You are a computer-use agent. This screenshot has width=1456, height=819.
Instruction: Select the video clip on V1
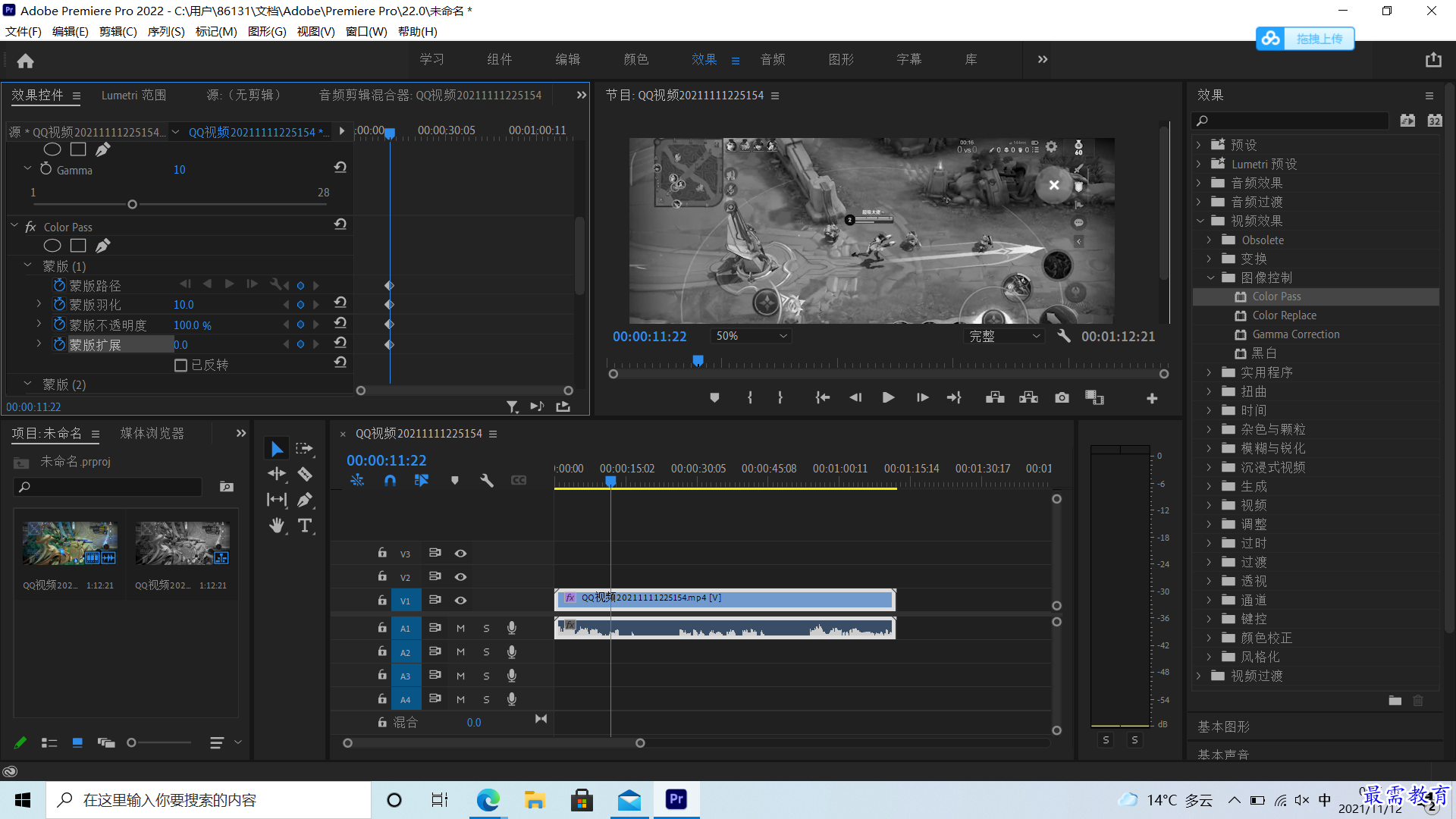725,599
